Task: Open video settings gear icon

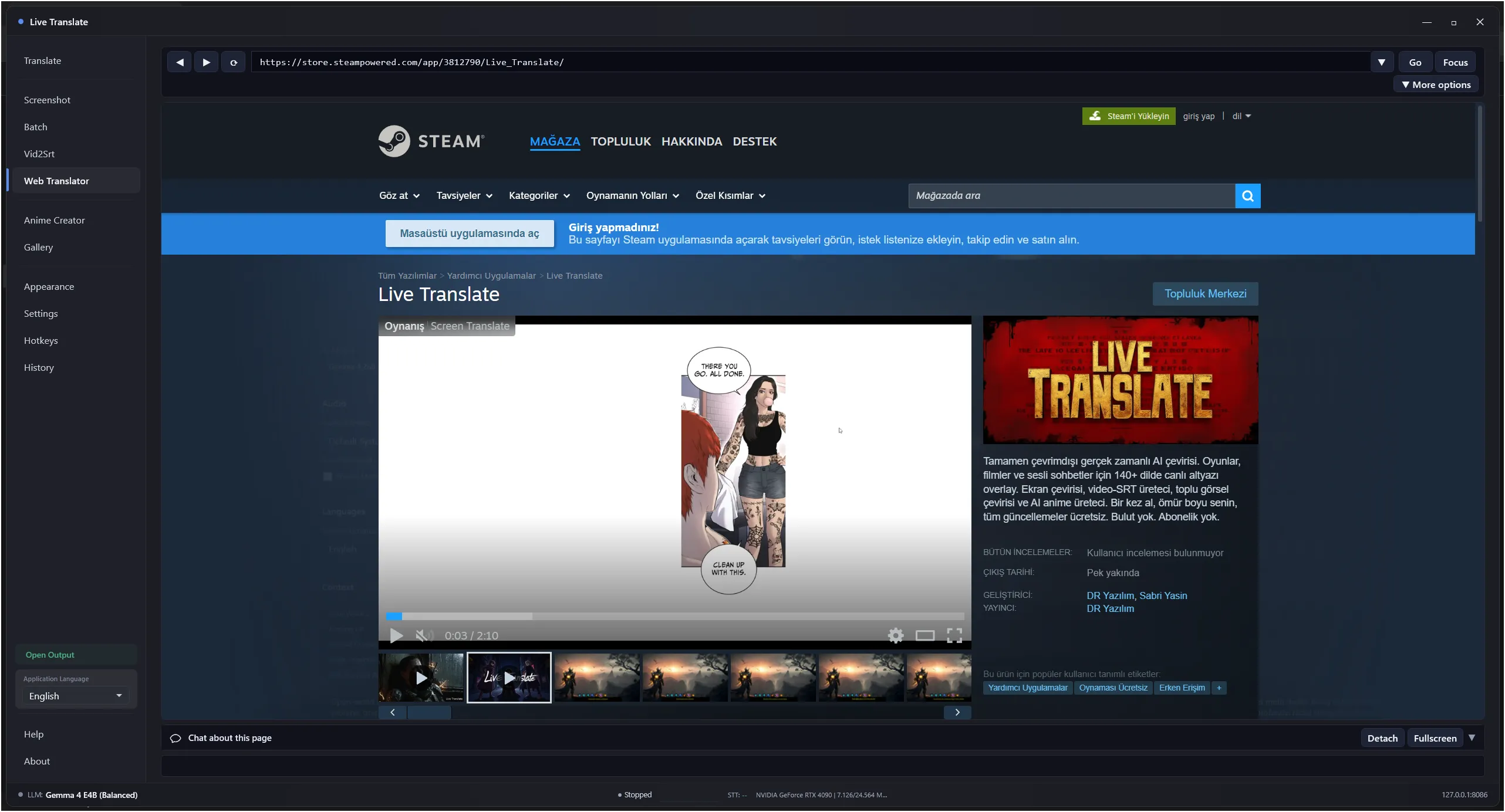Action: click(895, 635)
